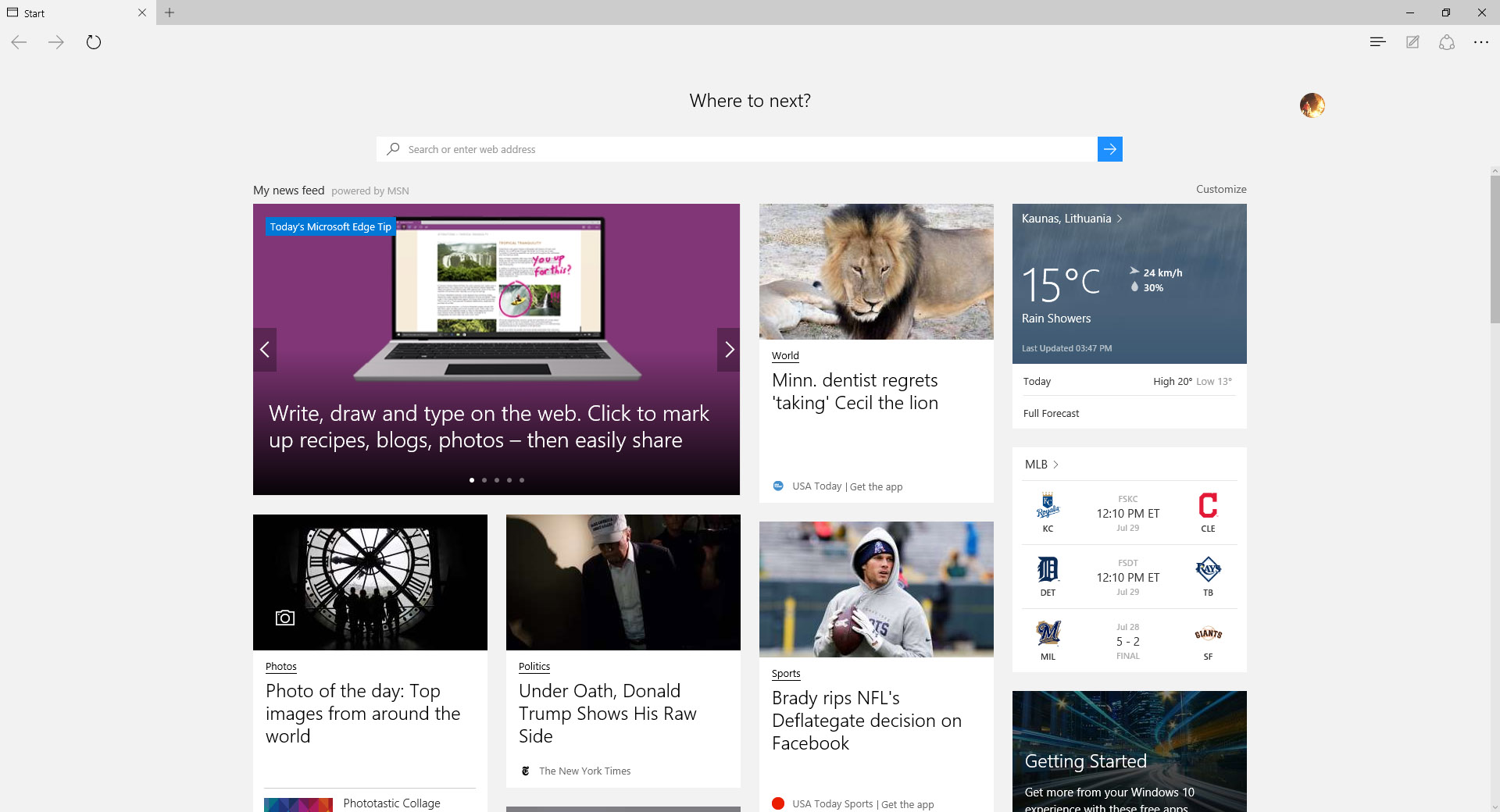
Task: Open the More actions ellipsis menu
Action: coord(1481,42)
